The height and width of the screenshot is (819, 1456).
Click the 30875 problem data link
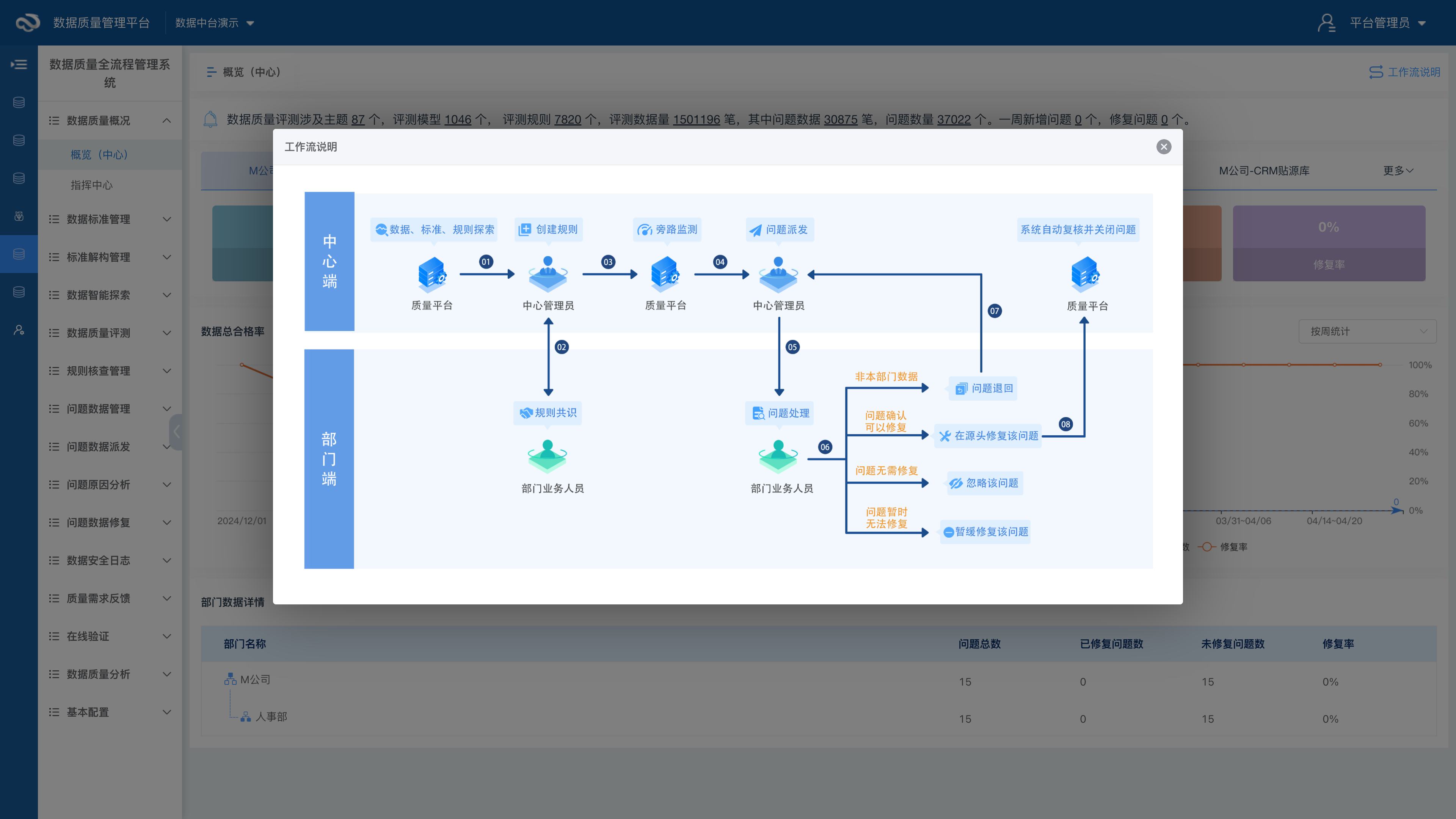(841, 120)
